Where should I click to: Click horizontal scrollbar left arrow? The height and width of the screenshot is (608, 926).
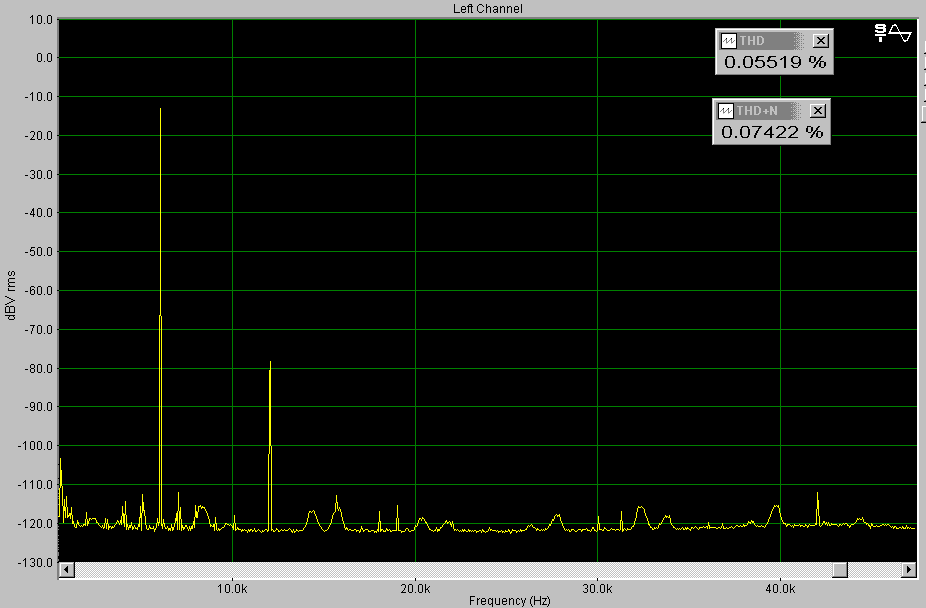click(x=67, y=570)
